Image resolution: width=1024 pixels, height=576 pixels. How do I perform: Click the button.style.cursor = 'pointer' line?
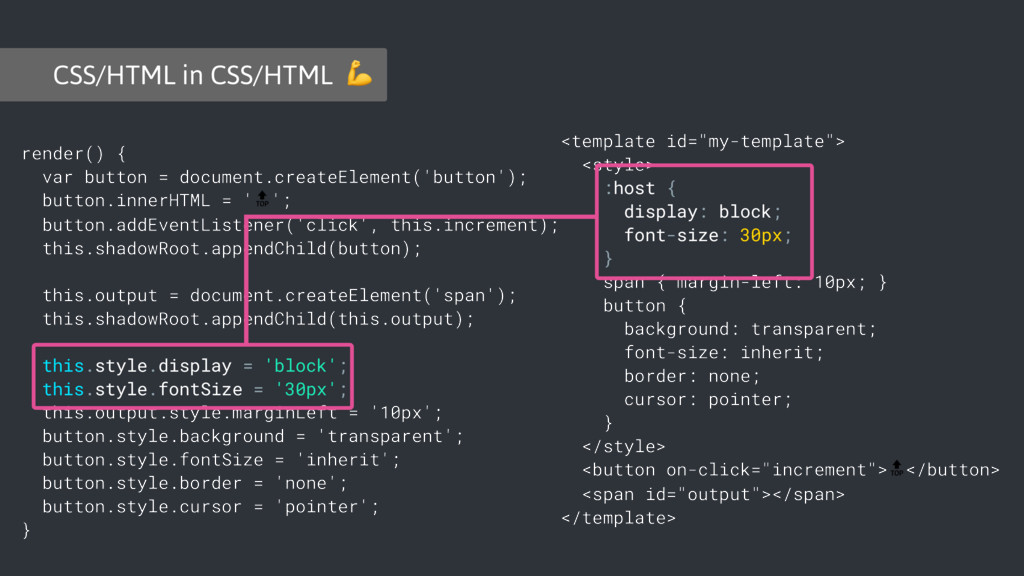(x=210, y=507)
